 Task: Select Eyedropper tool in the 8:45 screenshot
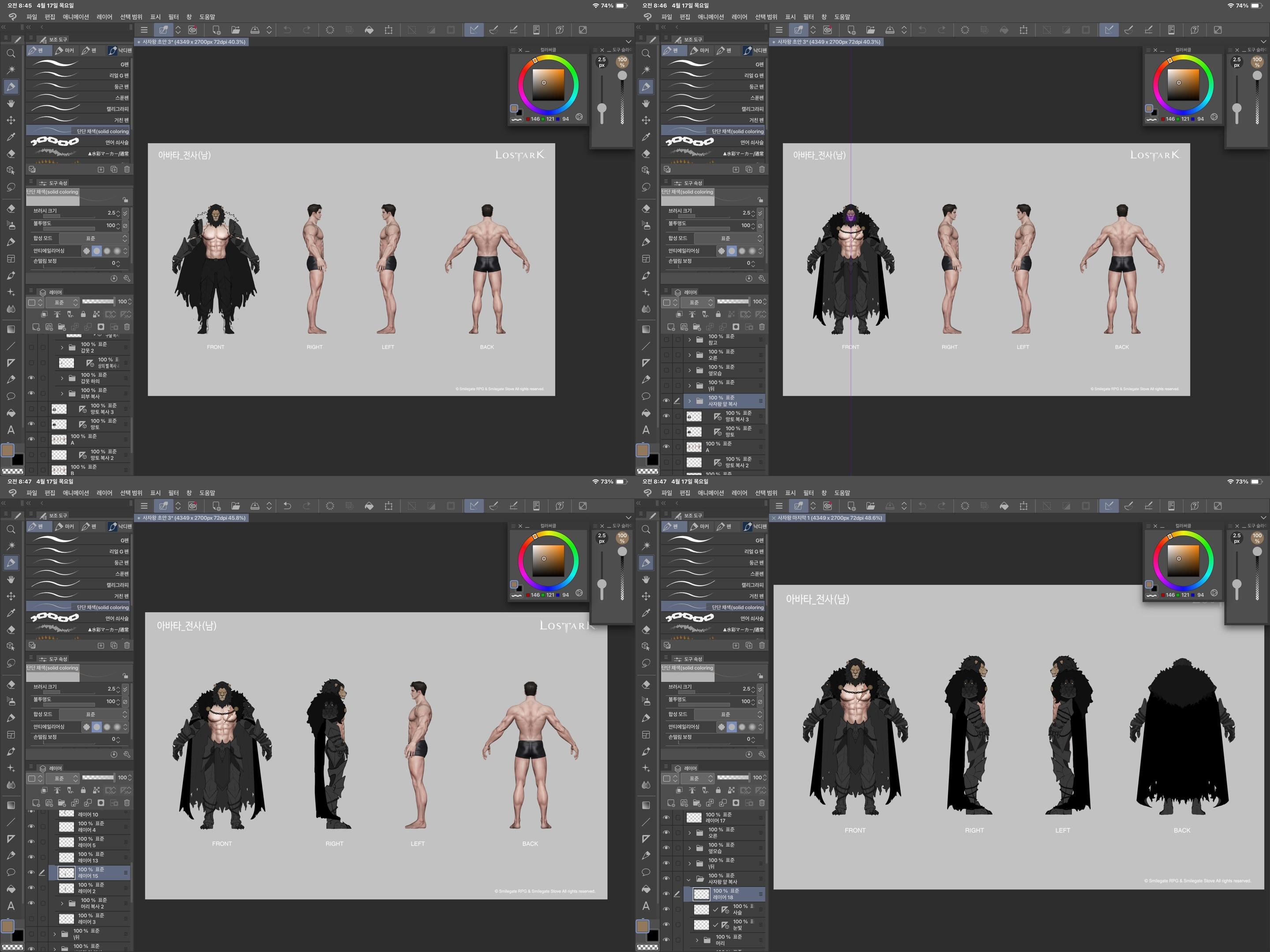tap(11, 137)
